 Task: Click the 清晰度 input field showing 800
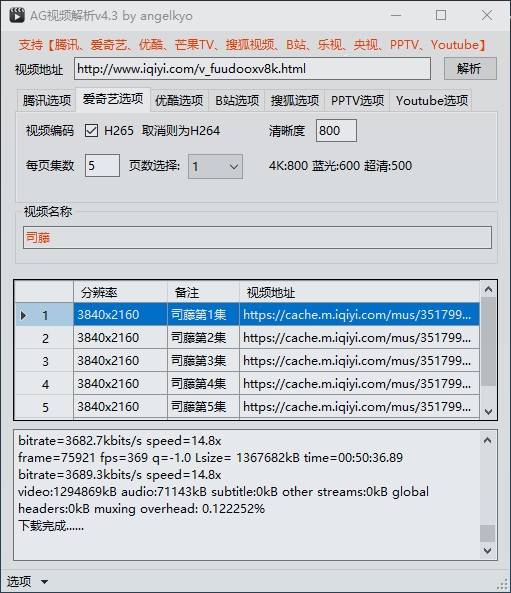pos(336,131)
